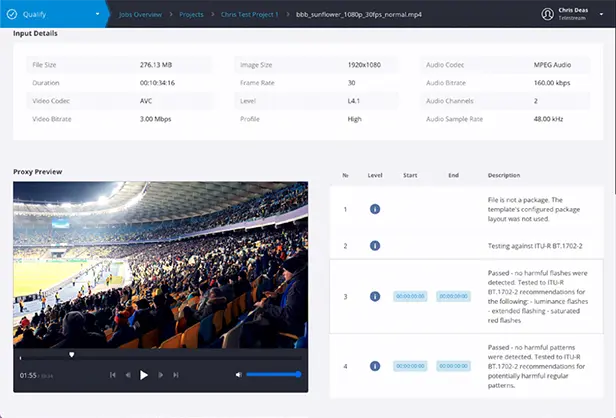
Task: Click the playhead marker on timeline
Action: pyautogui.click(x=72, y=355)
